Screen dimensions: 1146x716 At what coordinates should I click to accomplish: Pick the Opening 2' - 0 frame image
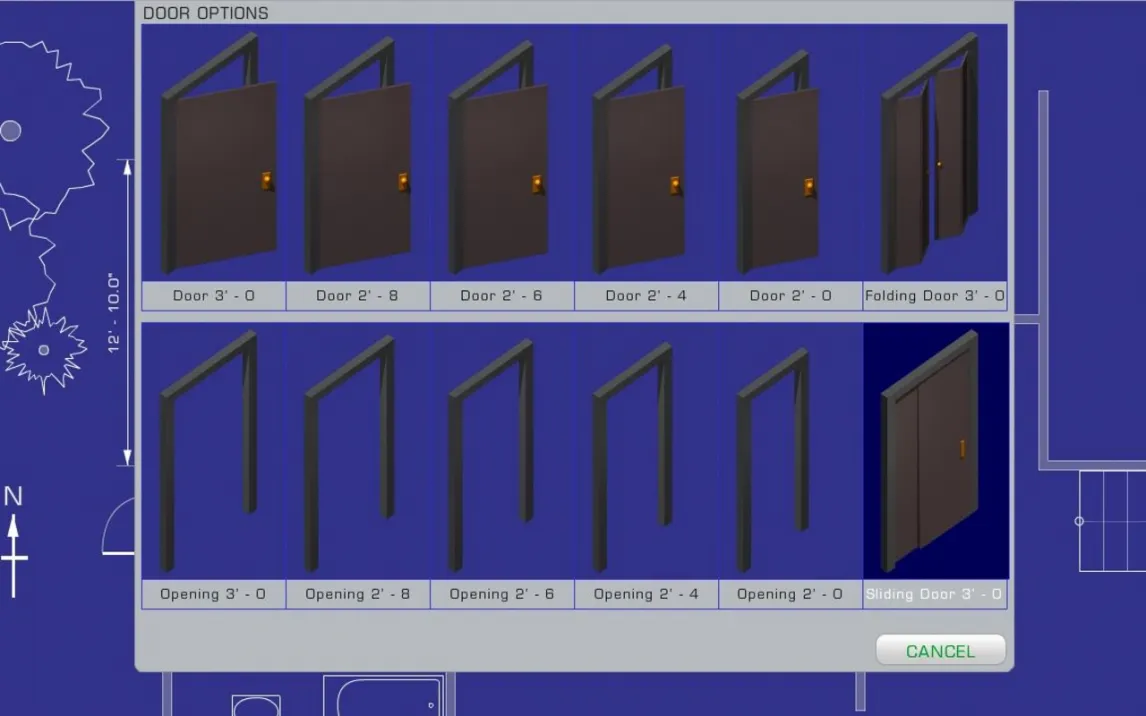(790, 452)
